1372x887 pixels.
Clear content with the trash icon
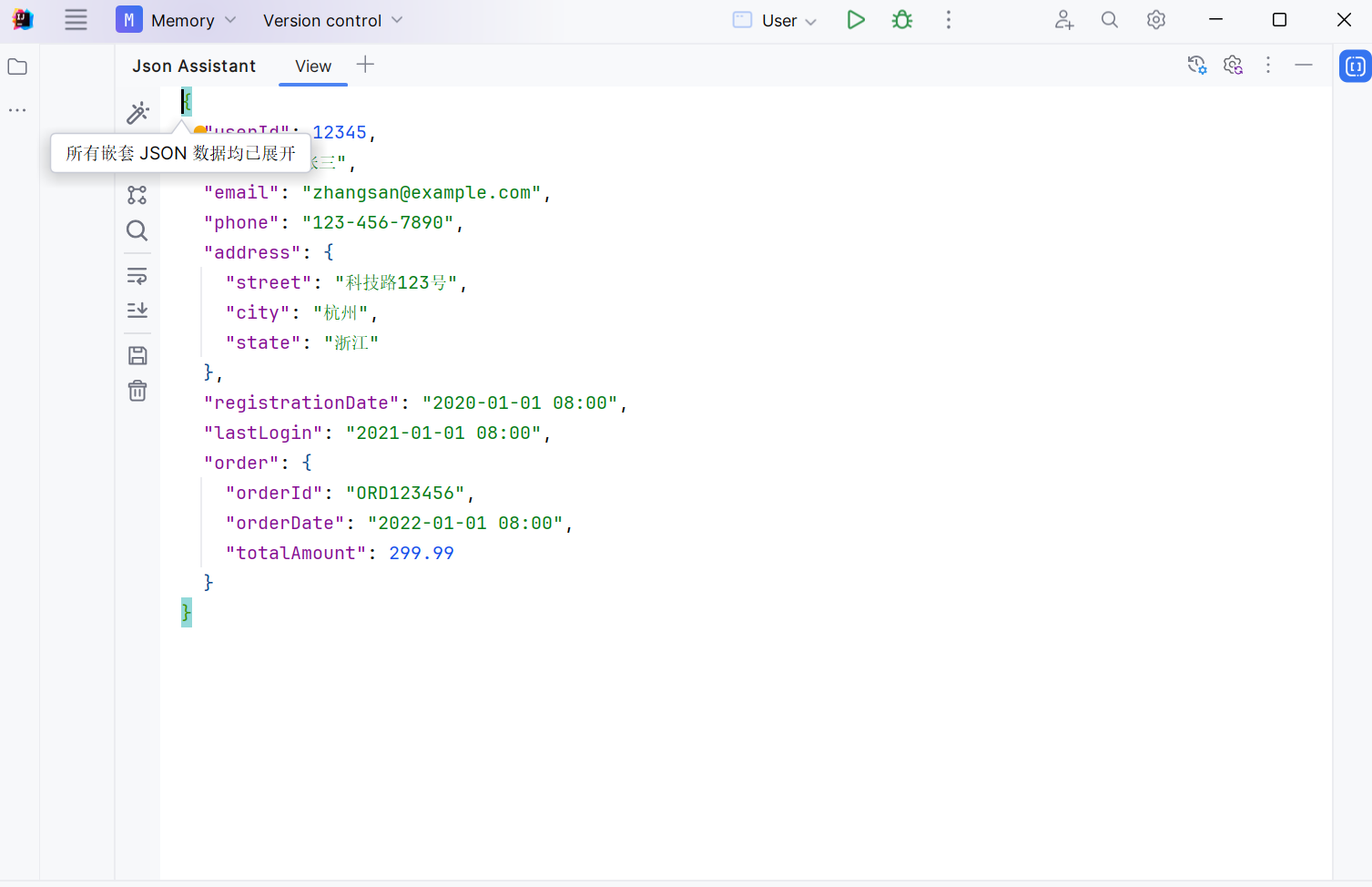pyautogui.click(x=137, y=390)
